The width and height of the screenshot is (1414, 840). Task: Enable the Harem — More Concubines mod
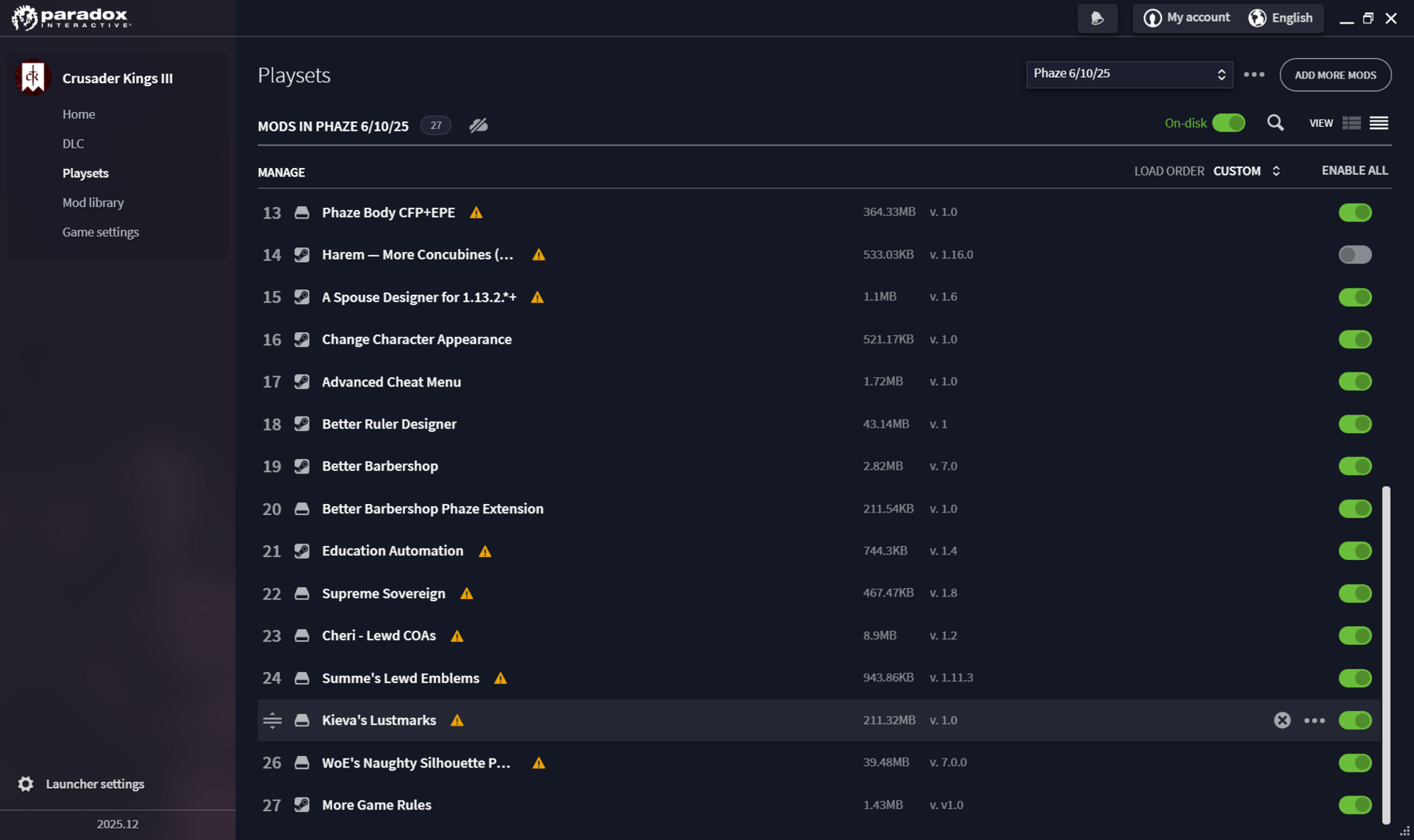(x=1355, y=254)
